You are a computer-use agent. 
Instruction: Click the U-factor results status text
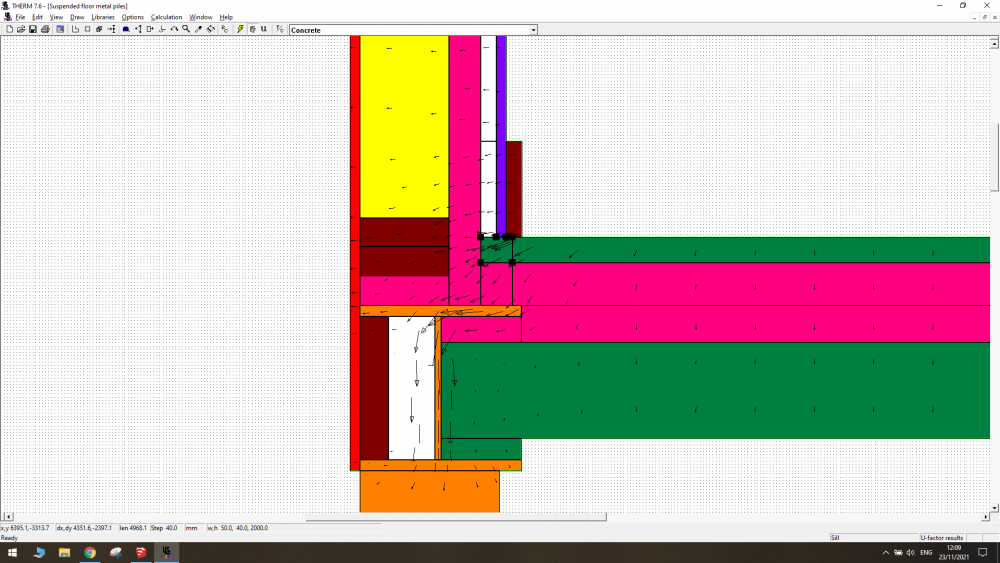(x=941, y=537)
